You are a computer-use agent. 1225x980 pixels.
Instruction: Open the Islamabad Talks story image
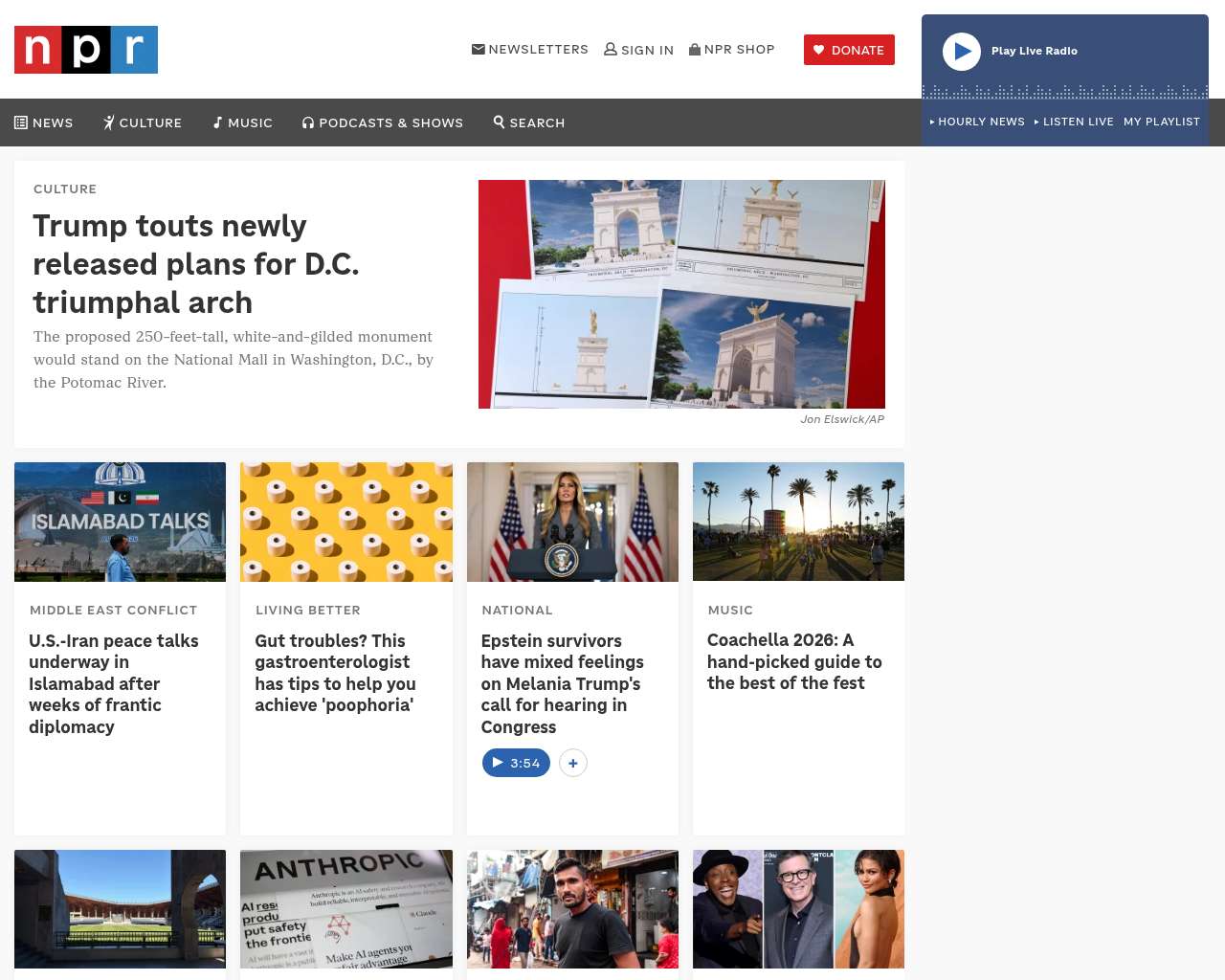click(x=120, y=522)
